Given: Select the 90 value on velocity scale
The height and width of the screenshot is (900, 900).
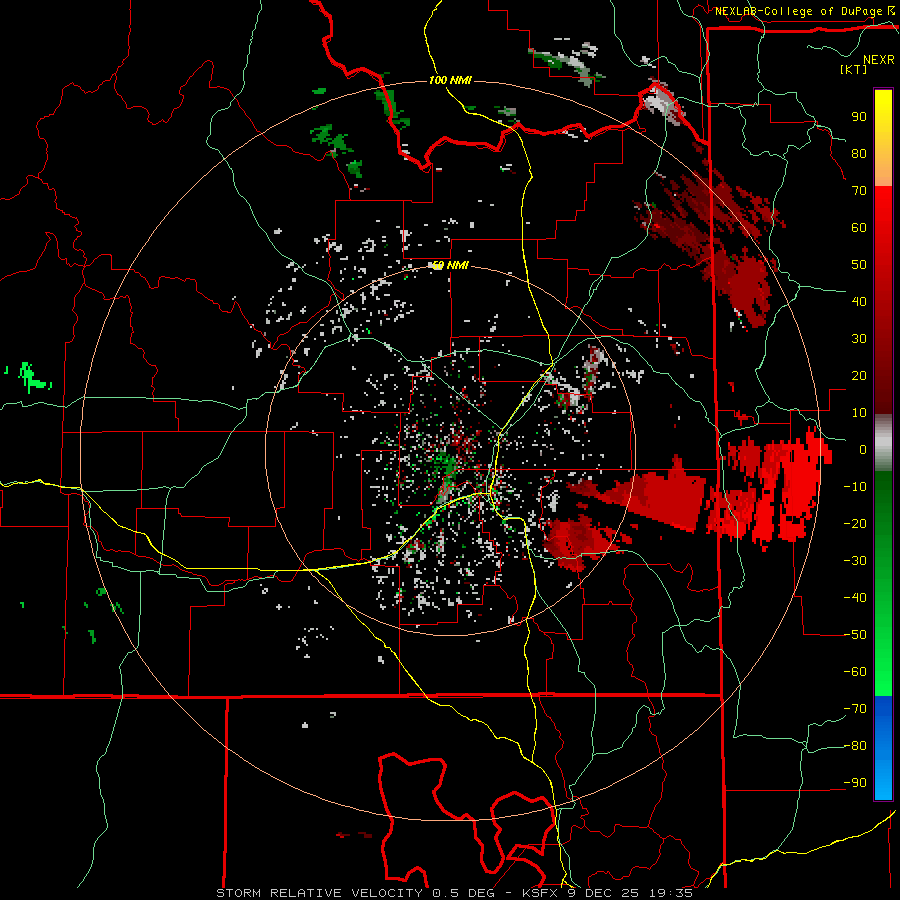Looking at the screenshot, I should point(859,117).
